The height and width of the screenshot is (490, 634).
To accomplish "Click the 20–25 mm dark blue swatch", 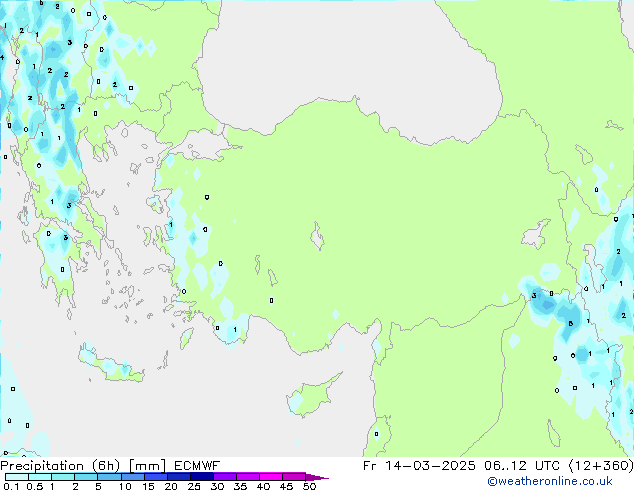I will pyautogui.click(x=178, y=477).
